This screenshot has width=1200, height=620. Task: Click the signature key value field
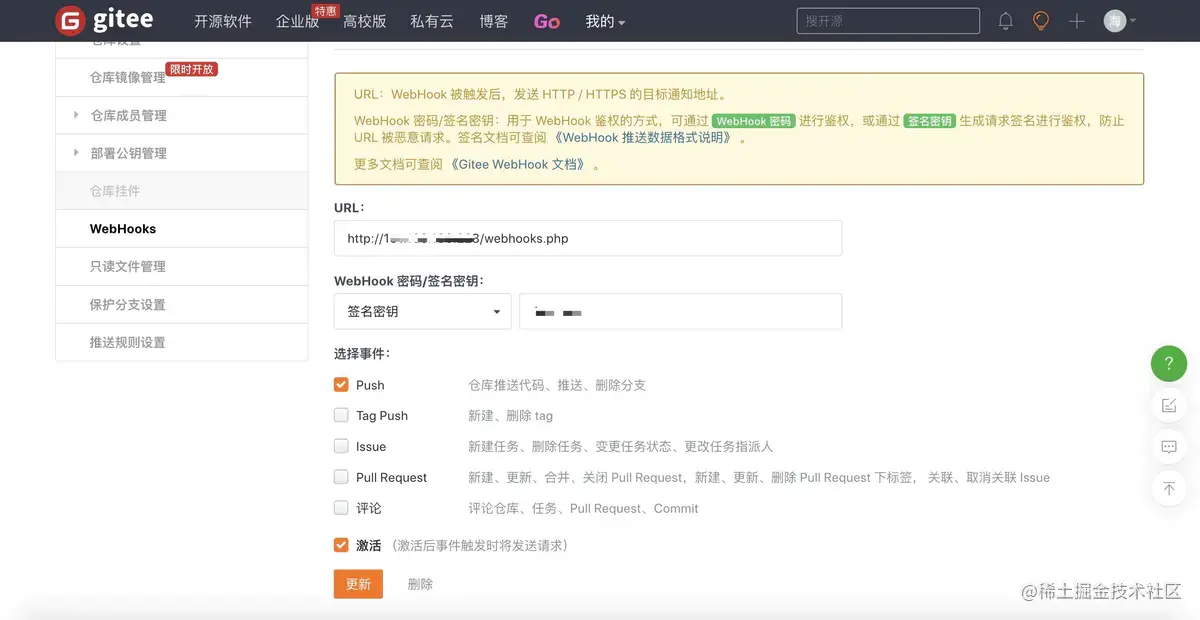pyautogui.click(x=681, y=311)
